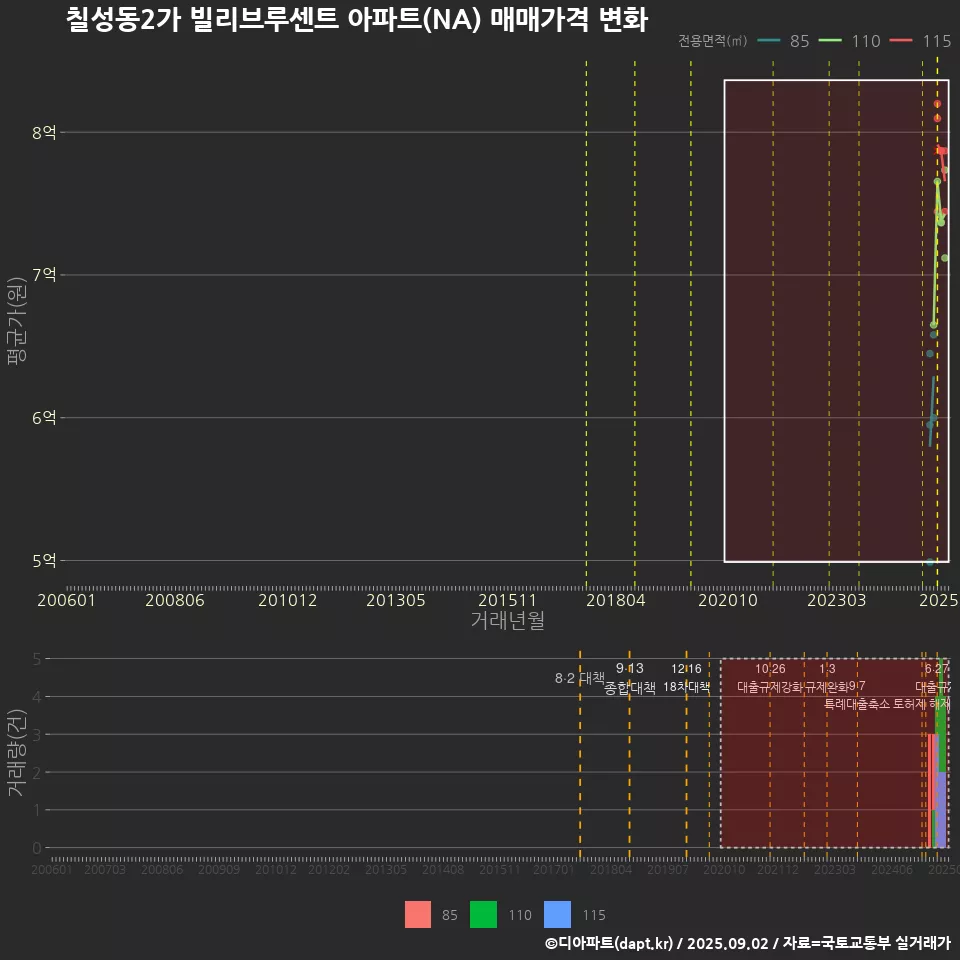
Task: Click the 201202 date label on the volume chart
Action: click(x=329, y=869)
